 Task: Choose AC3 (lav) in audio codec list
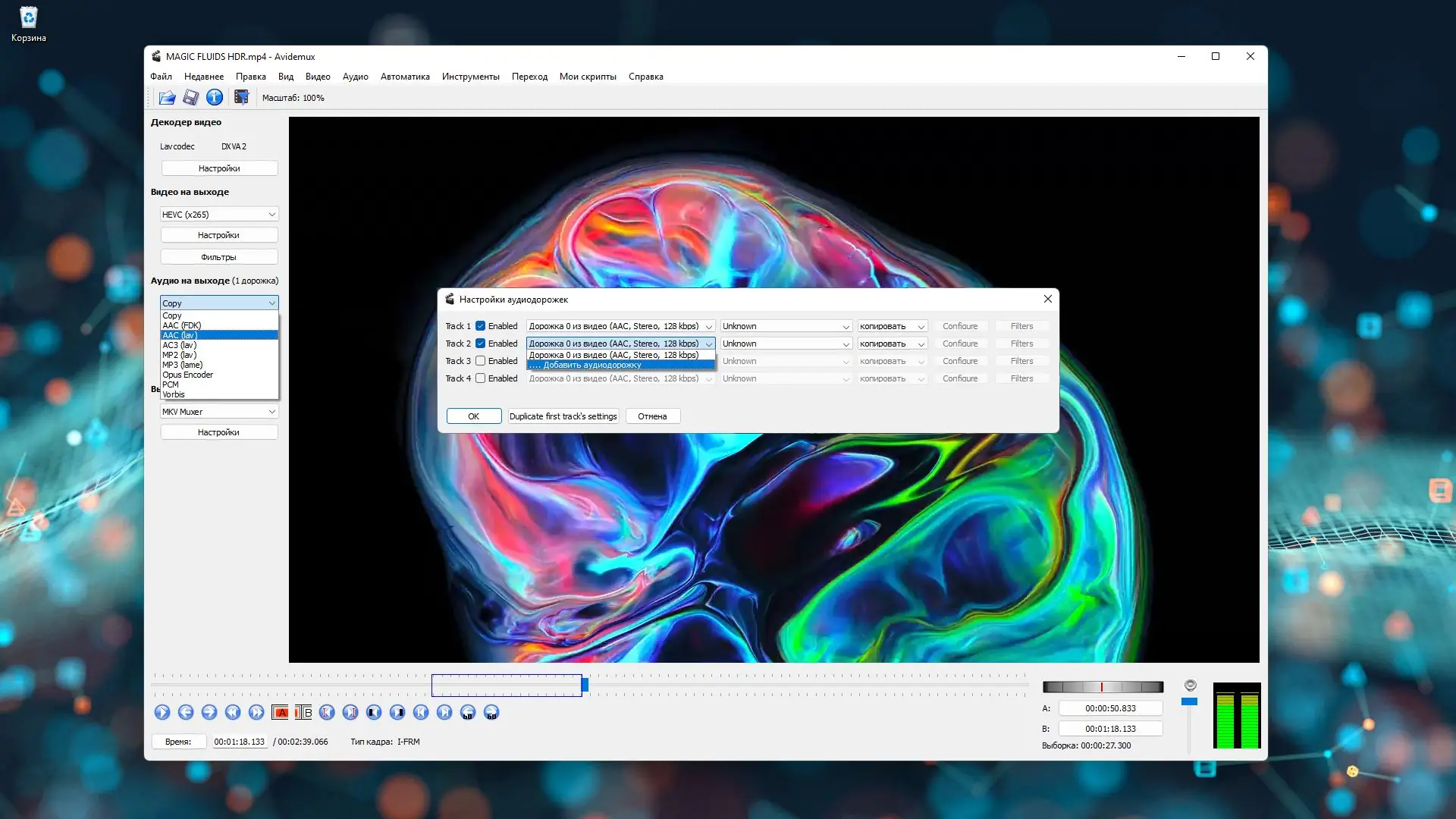click(180, 345)
